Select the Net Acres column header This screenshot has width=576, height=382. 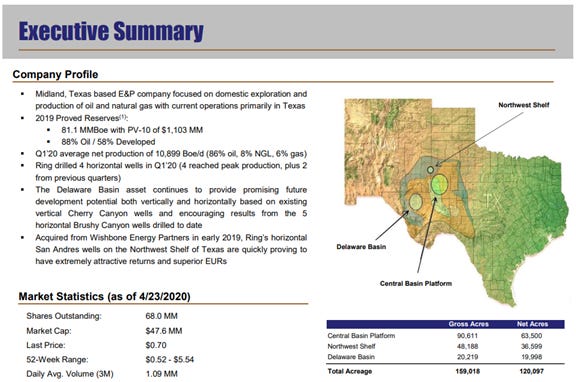532,324
